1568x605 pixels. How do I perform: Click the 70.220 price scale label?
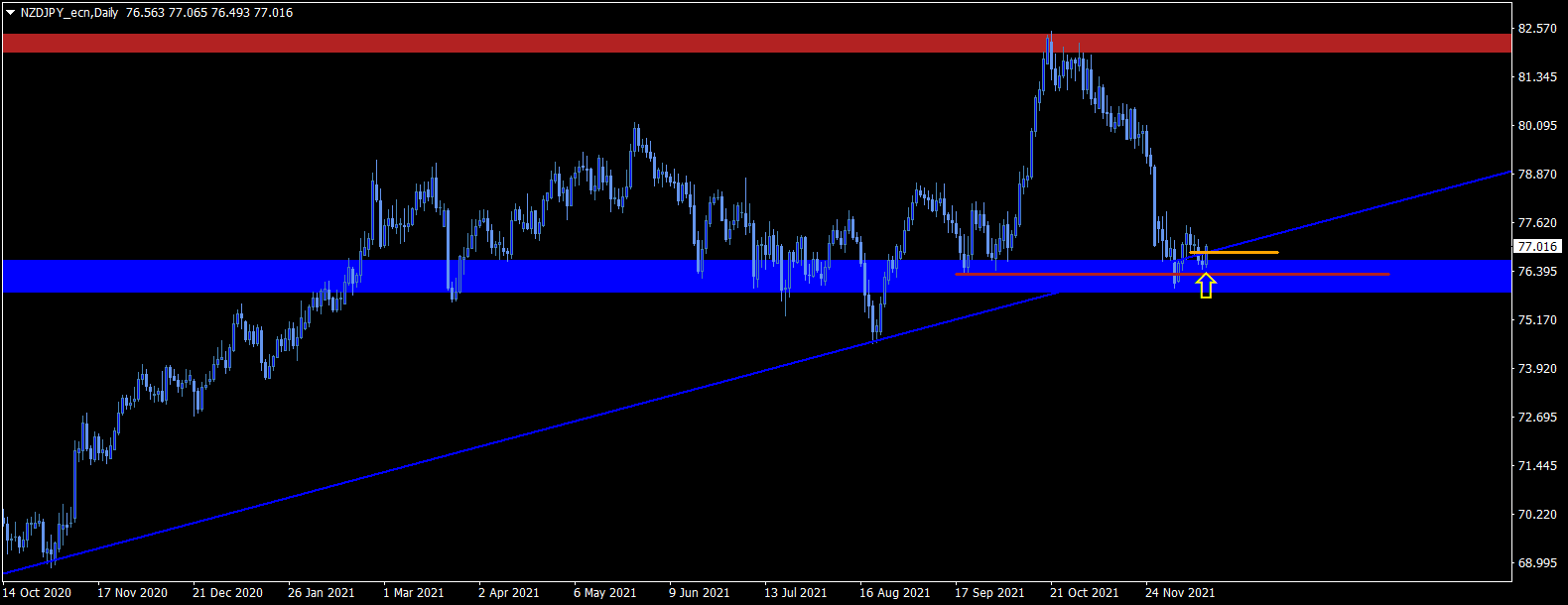[x=1537, y=515]
